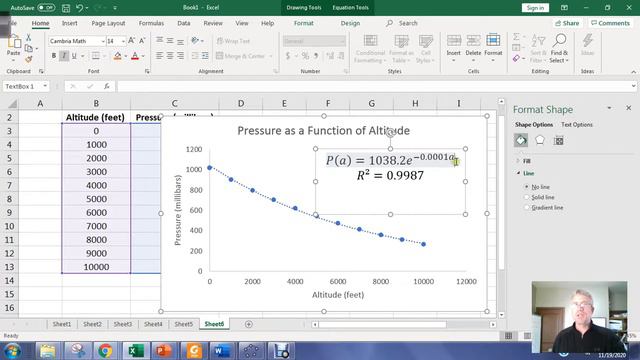Click Increase Font Size icon

coord(131,41)
